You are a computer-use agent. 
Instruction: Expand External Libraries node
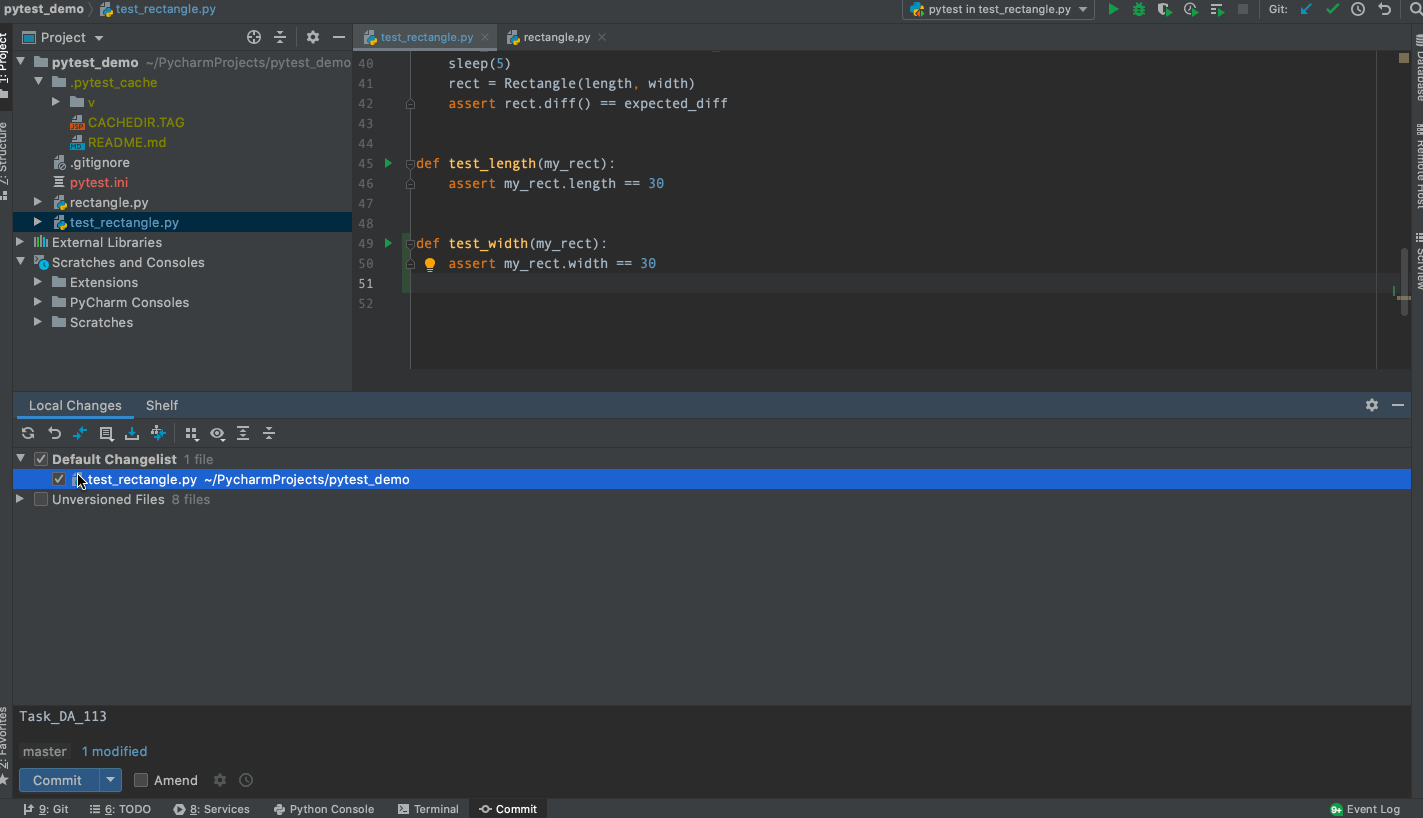20,242
